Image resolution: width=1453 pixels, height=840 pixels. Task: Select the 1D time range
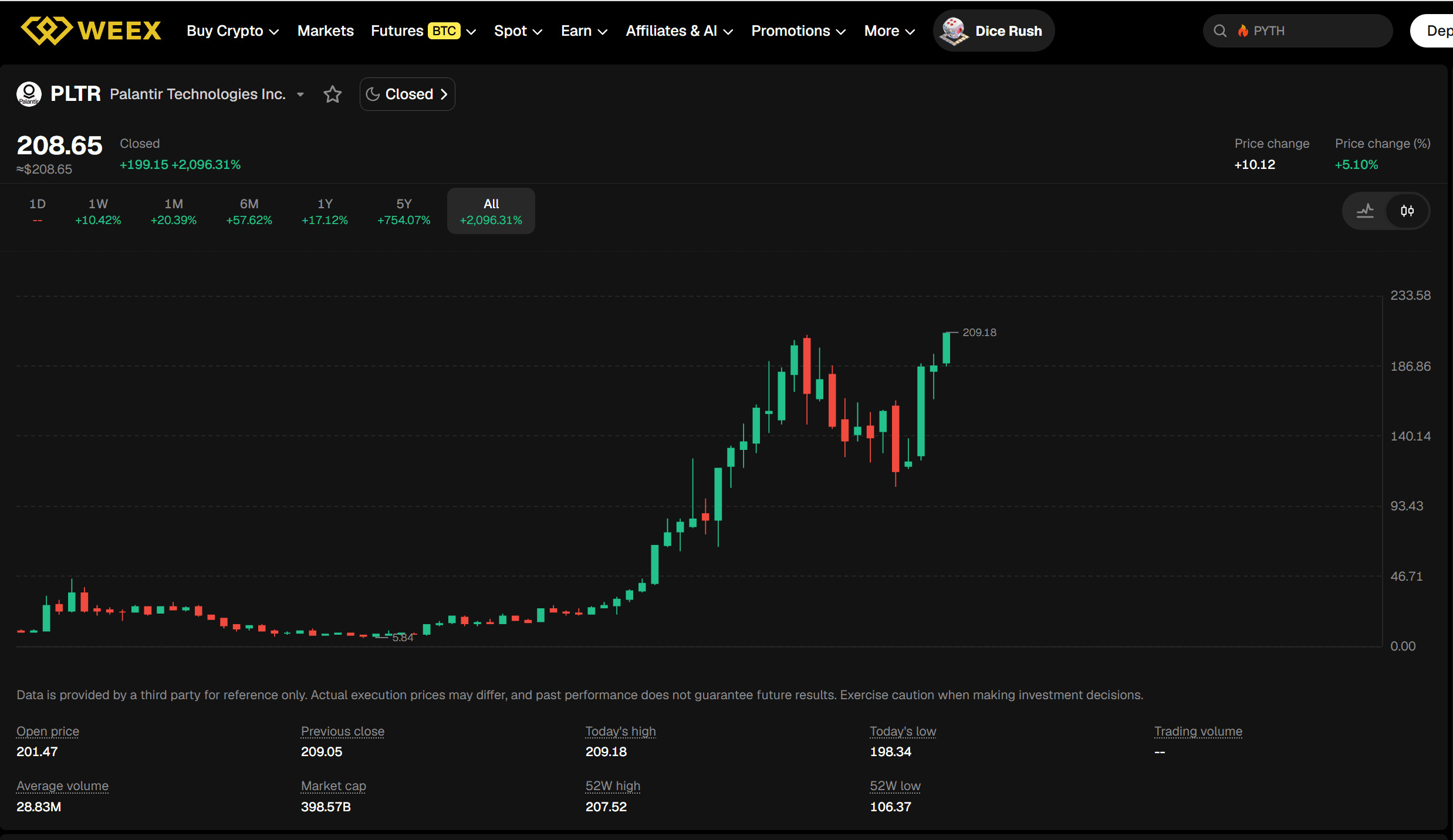(38, 211)
